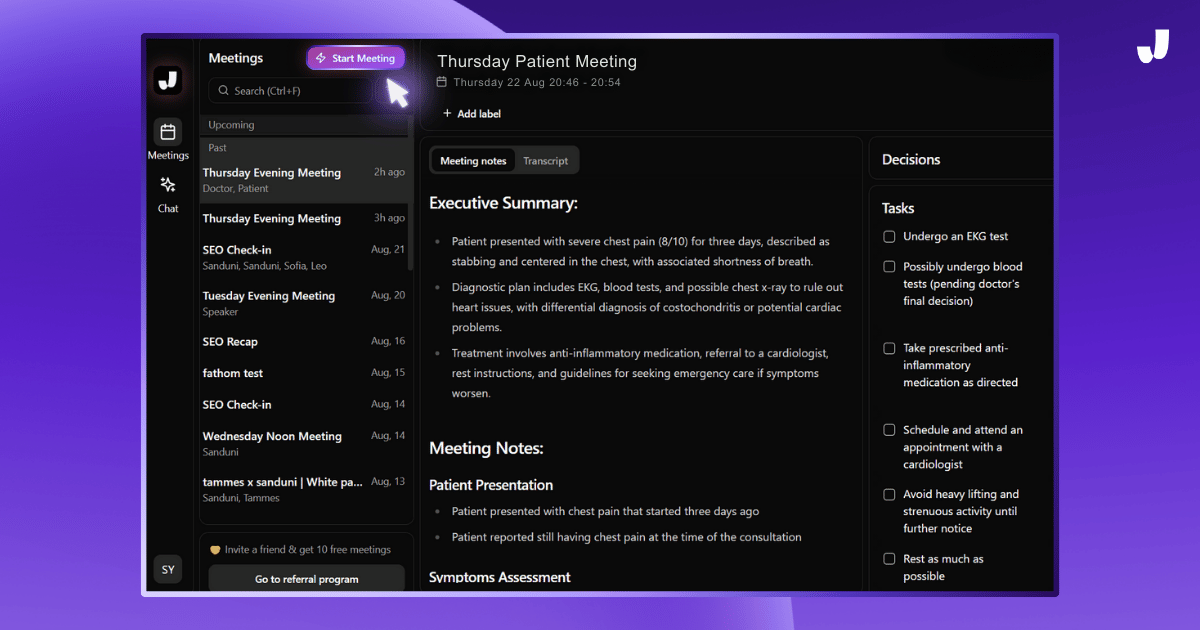
Task: Check the anti-inflammatory medication task
Action: pyautogui.click(x=889, y=348)
